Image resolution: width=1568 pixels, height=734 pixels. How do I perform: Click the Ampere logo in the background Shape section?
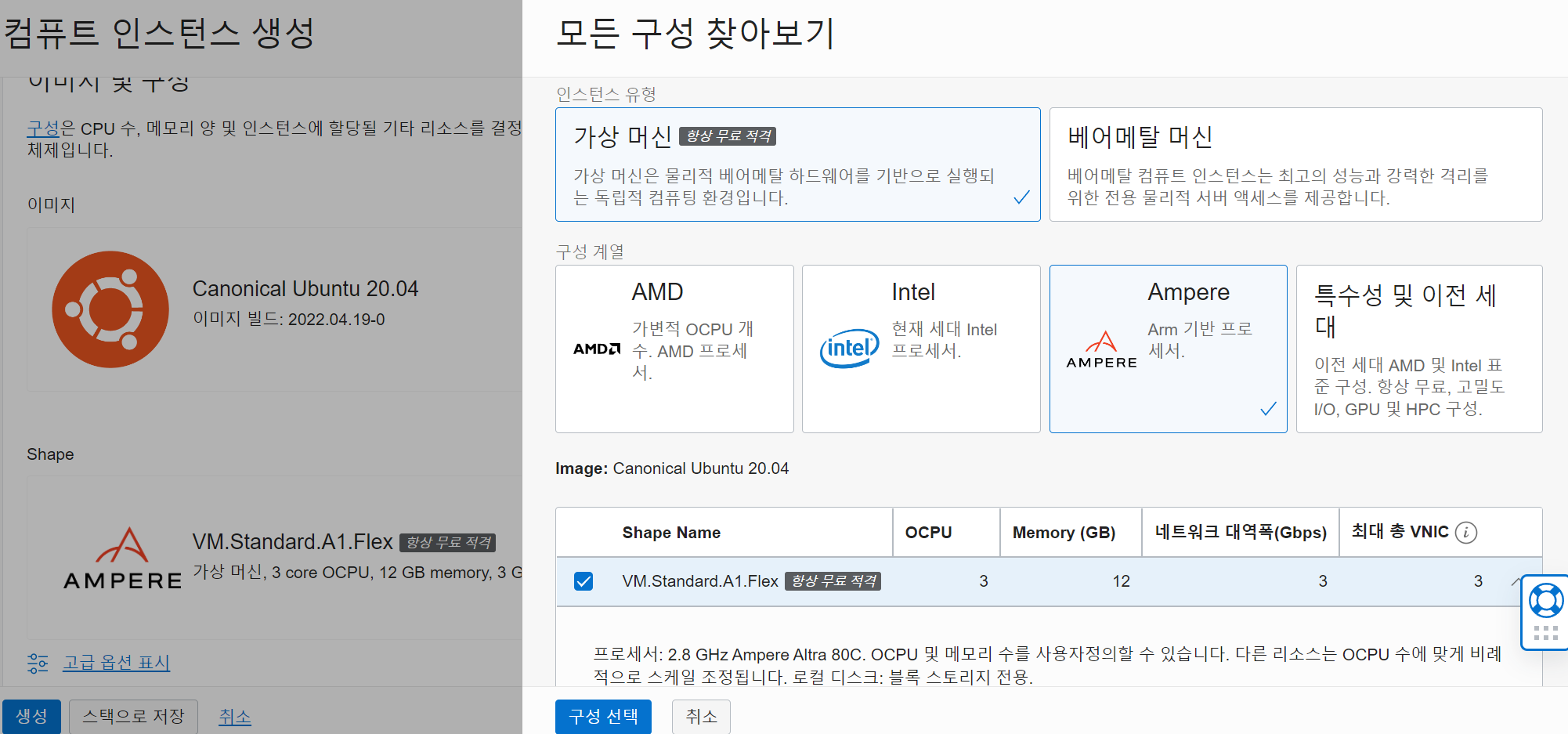click(123, 558)
